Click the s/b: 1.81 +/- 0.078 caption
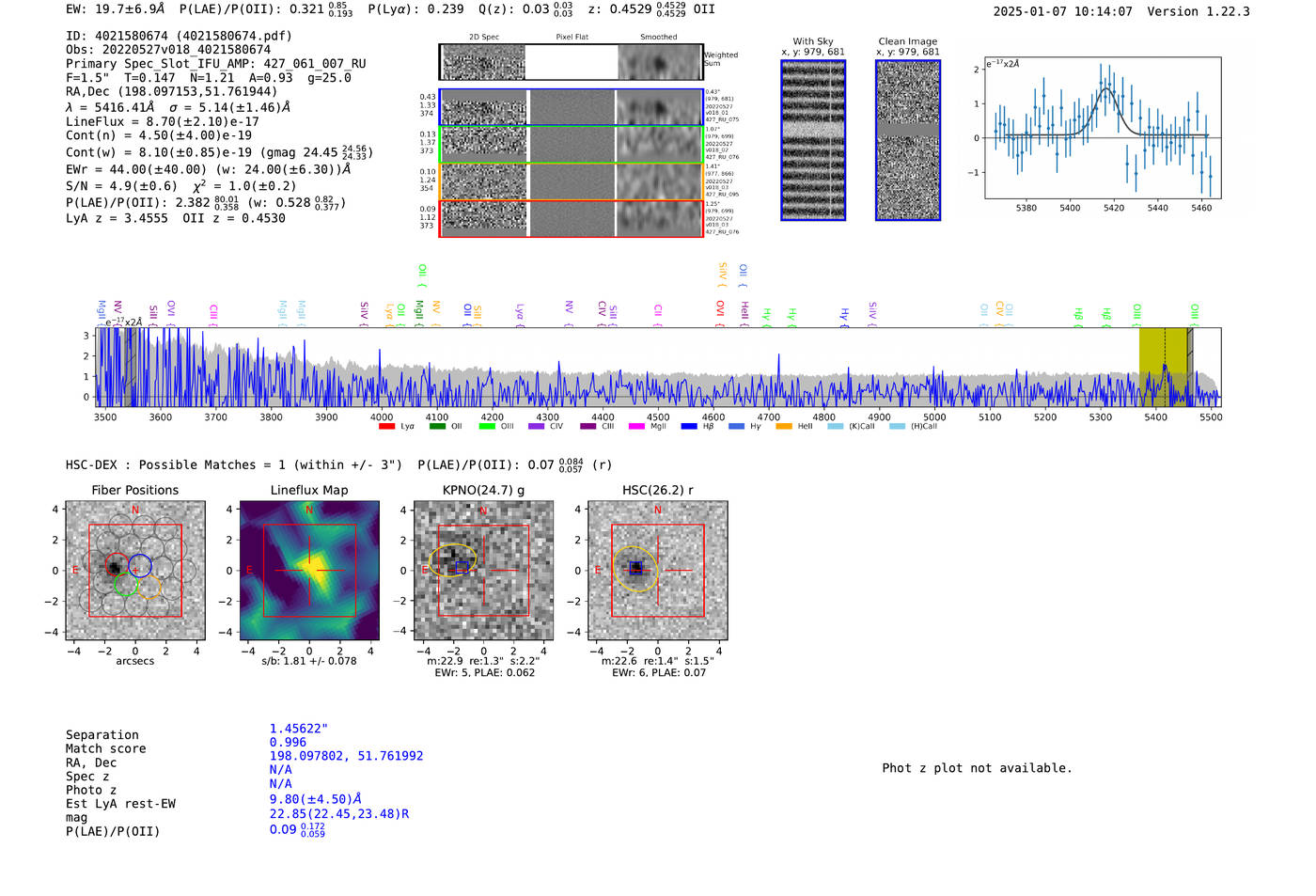 [x=309, y=661]
